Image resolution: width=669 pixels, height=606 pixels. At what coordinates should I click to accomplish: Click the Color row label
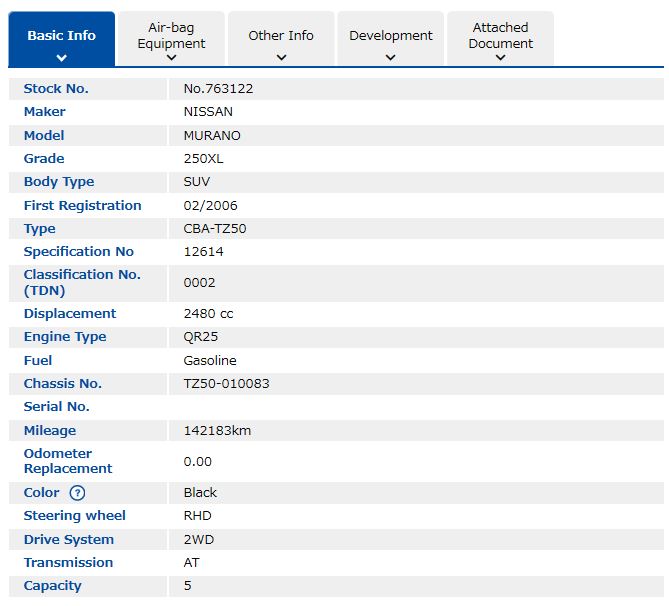(41, 493)
